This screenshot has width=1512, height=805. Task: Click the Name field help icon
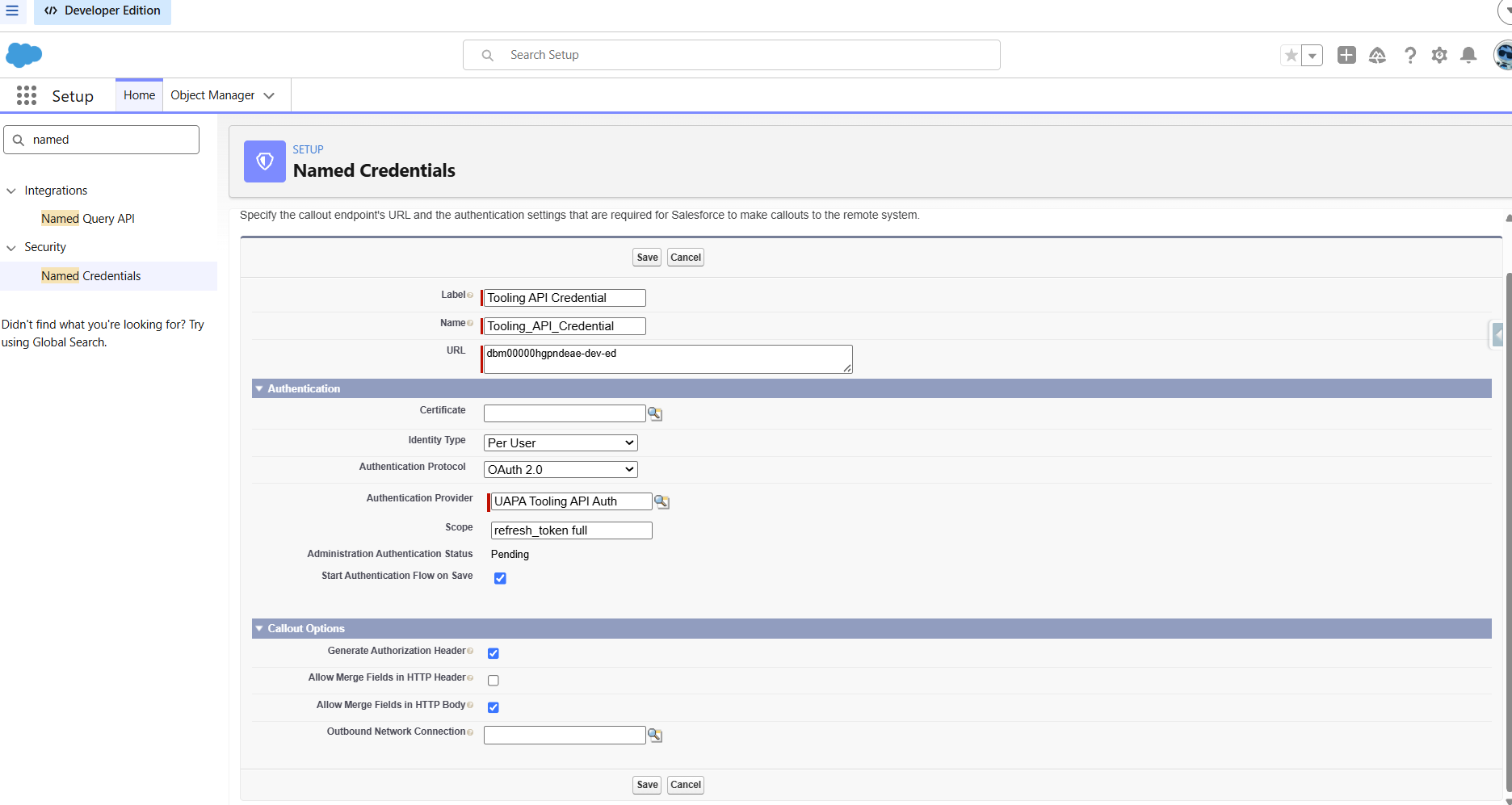[x=470, y=324]
